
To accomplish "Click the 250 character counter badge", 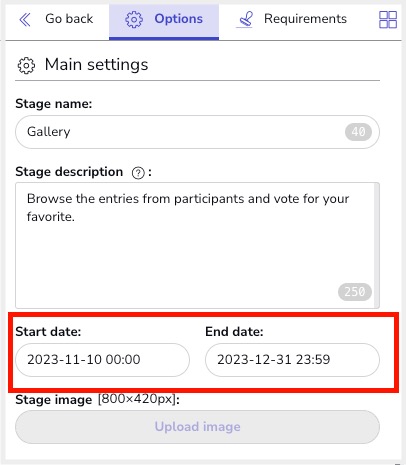I will (x=355, y=292).
